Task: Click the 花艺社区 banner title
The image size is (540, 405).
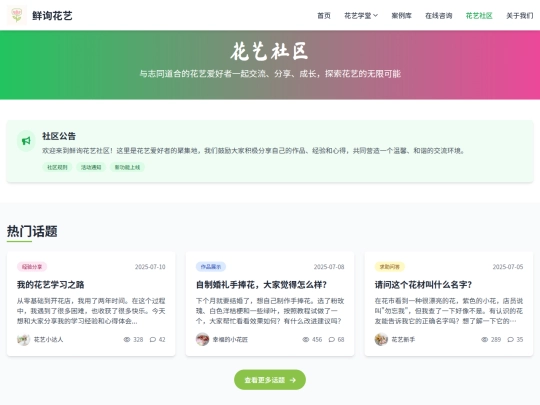Action: click(x=270, y=52)
